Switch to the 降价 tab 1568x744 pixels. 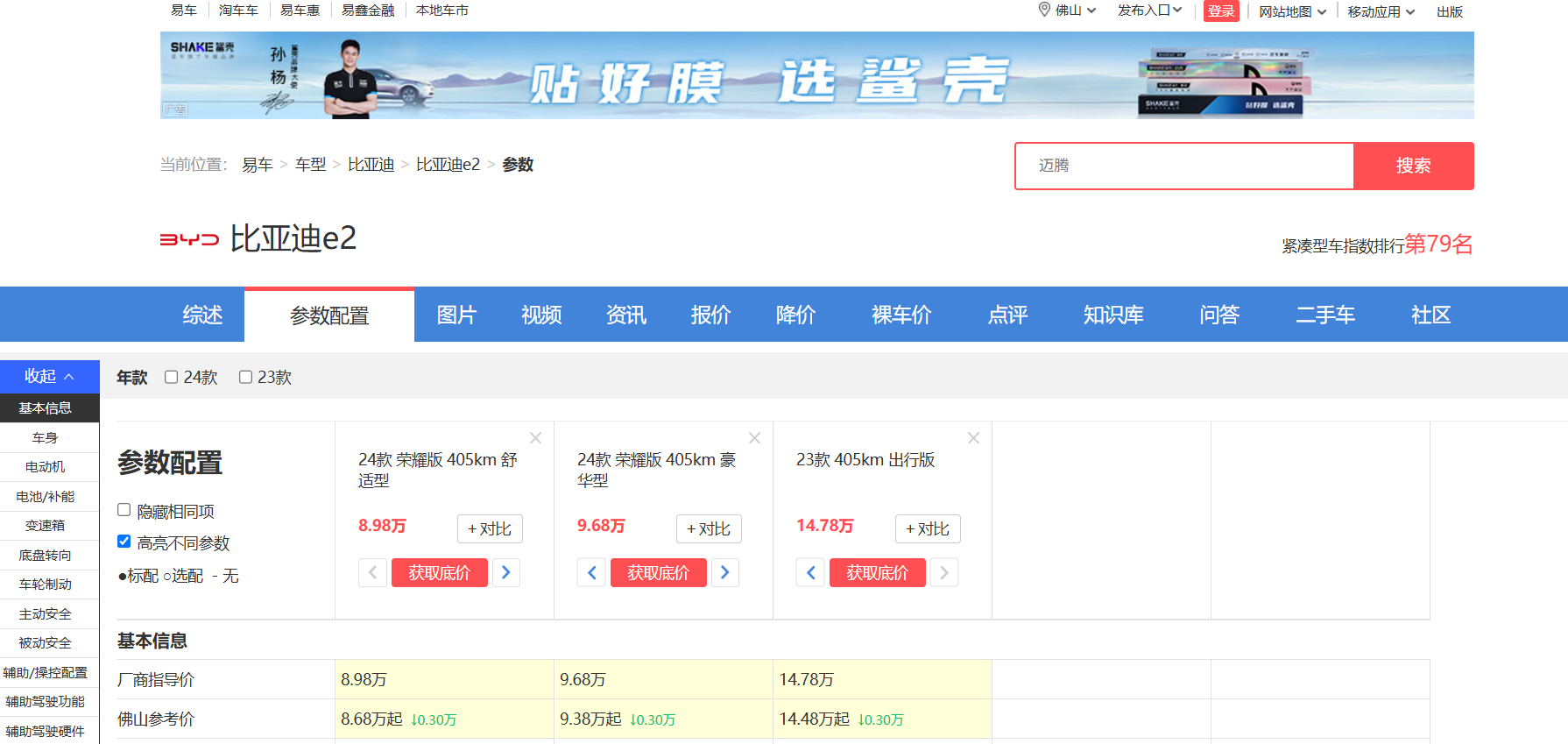795,315
